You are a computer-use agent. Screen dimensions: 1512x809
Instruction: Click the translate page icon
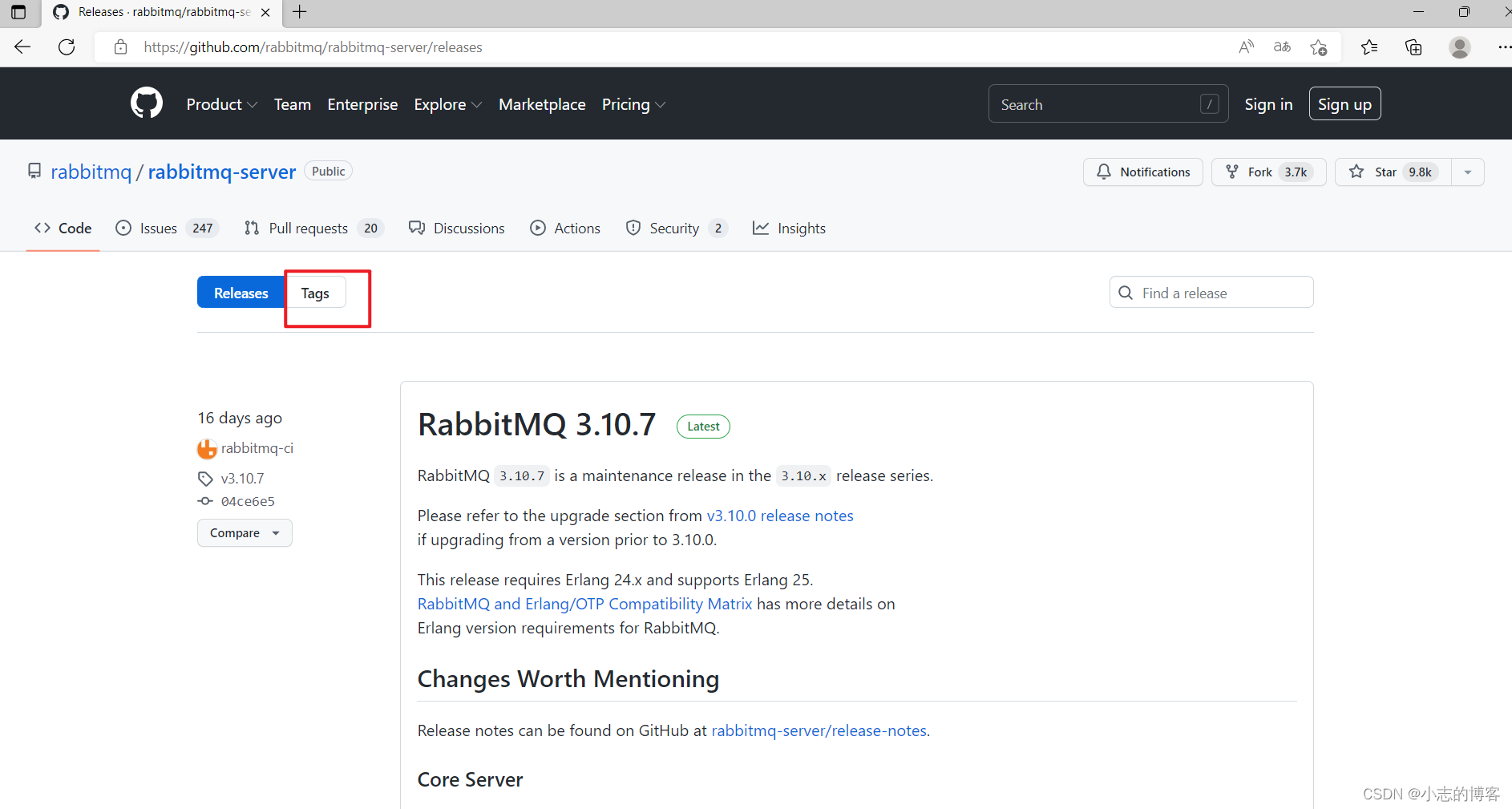pos(1282,47)
